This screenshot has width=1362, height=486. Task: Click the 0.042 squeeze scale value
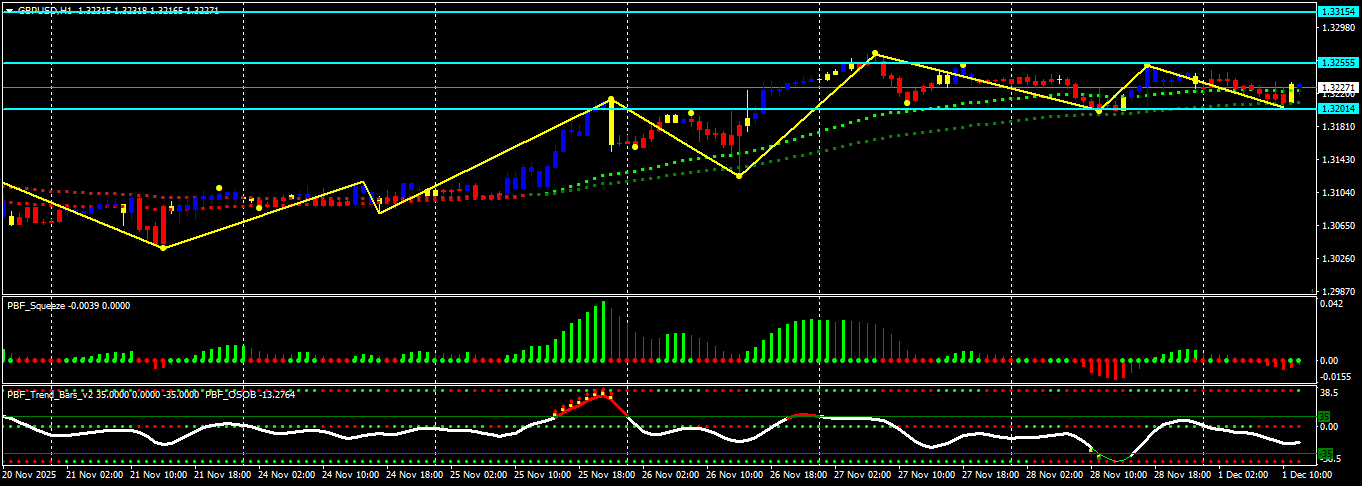(x=1331, y=305)
